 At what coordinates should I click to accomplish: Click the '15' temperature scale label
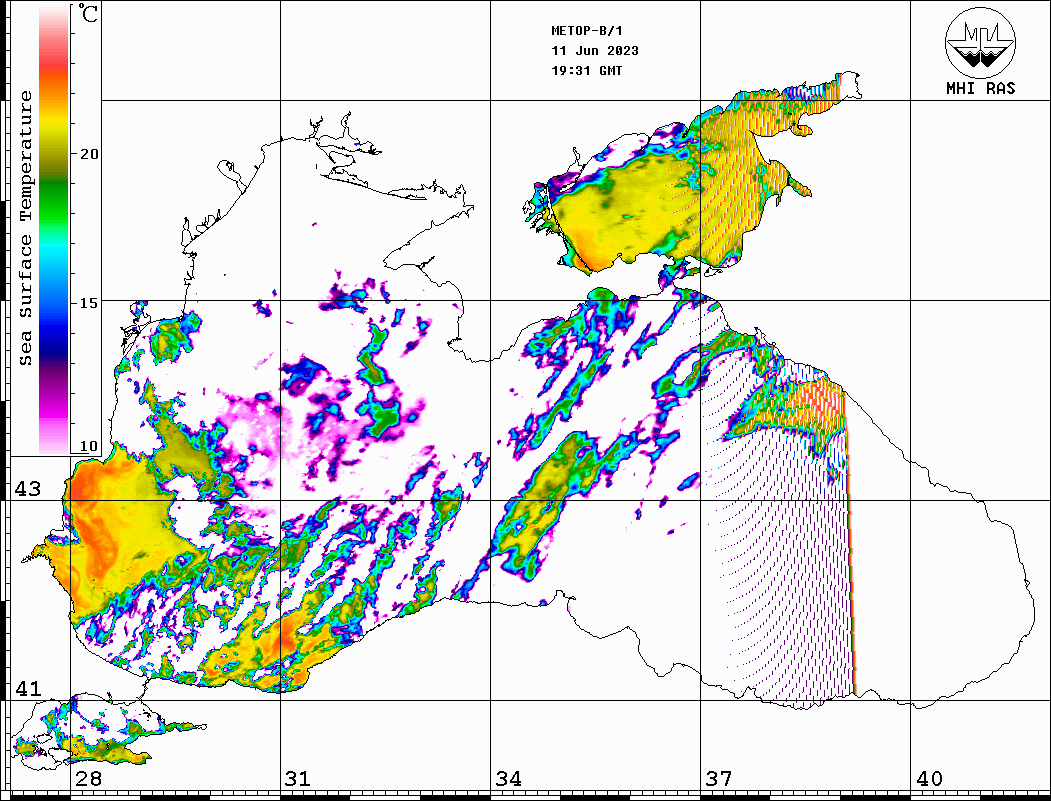(x=89, y=303)
